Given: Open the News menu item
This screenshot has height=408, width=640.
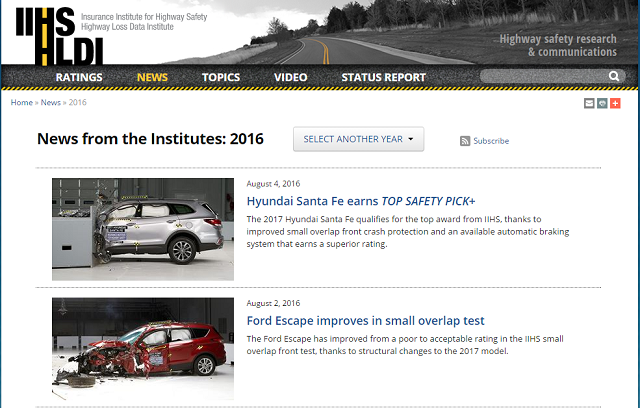Looking at the screenshot, I should pos(152,77).
